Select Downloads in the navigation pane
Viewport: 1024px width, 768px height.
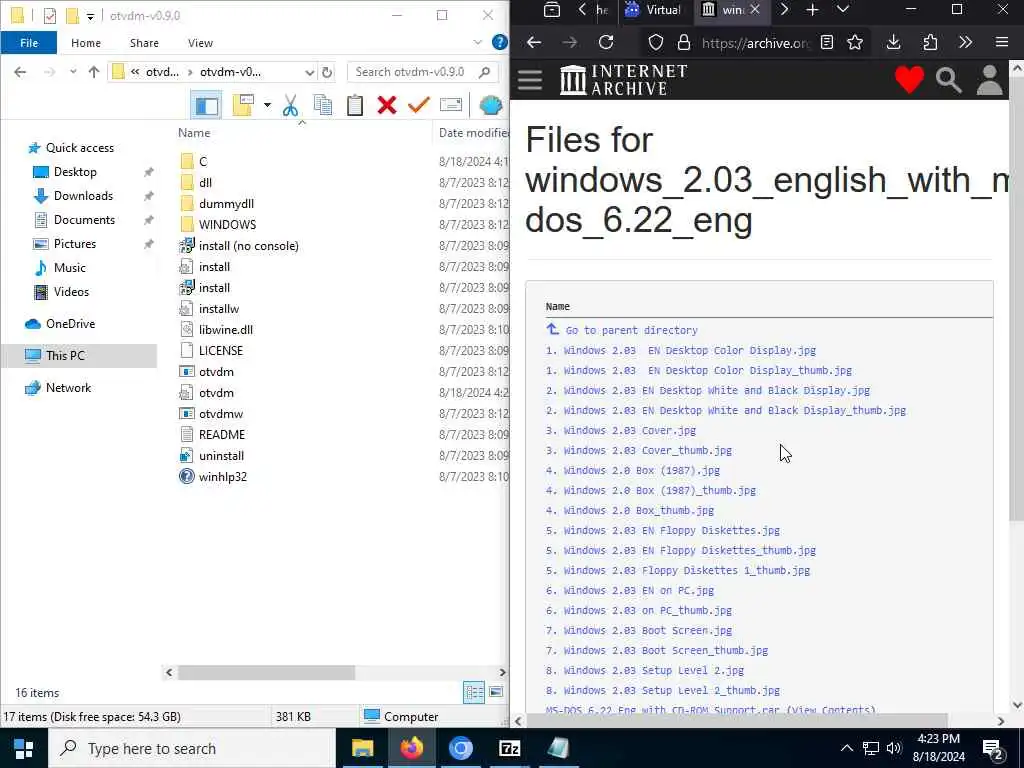pyautogui.click(x=83, y=196)
